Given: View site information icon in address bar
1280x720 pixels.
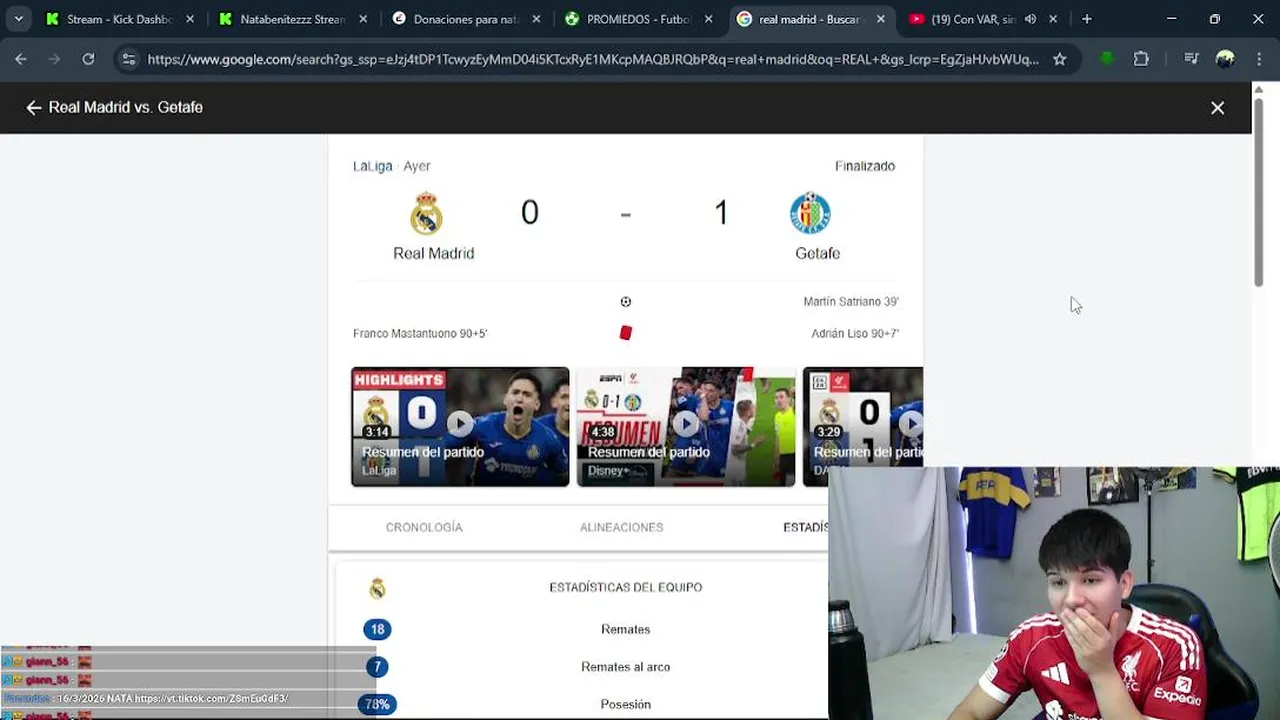Looking at the screenshot, I should pyautogui.click(x=128, y=59).
